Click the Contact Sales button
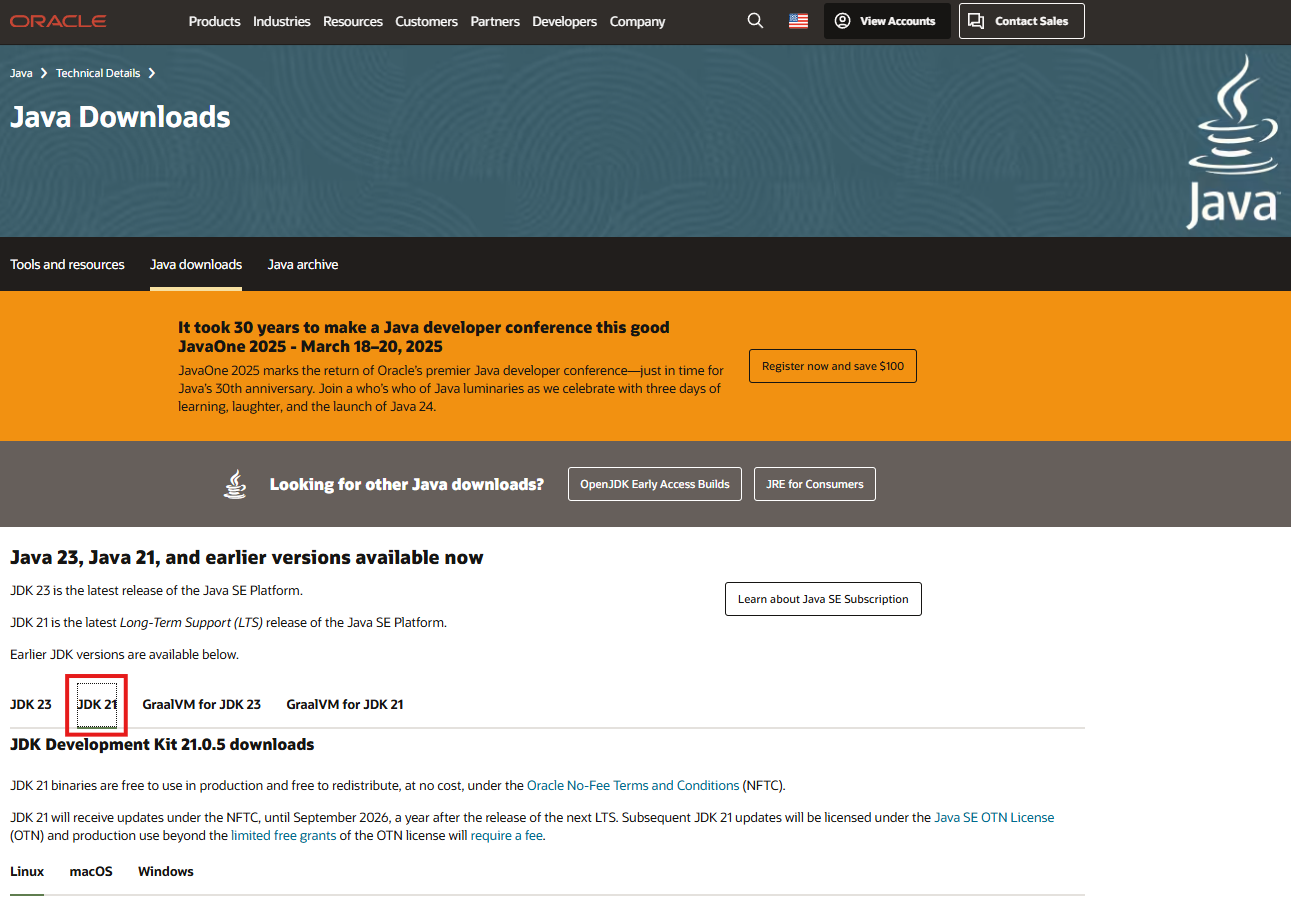This screenshot has width=1291, height=905. 1021,21
